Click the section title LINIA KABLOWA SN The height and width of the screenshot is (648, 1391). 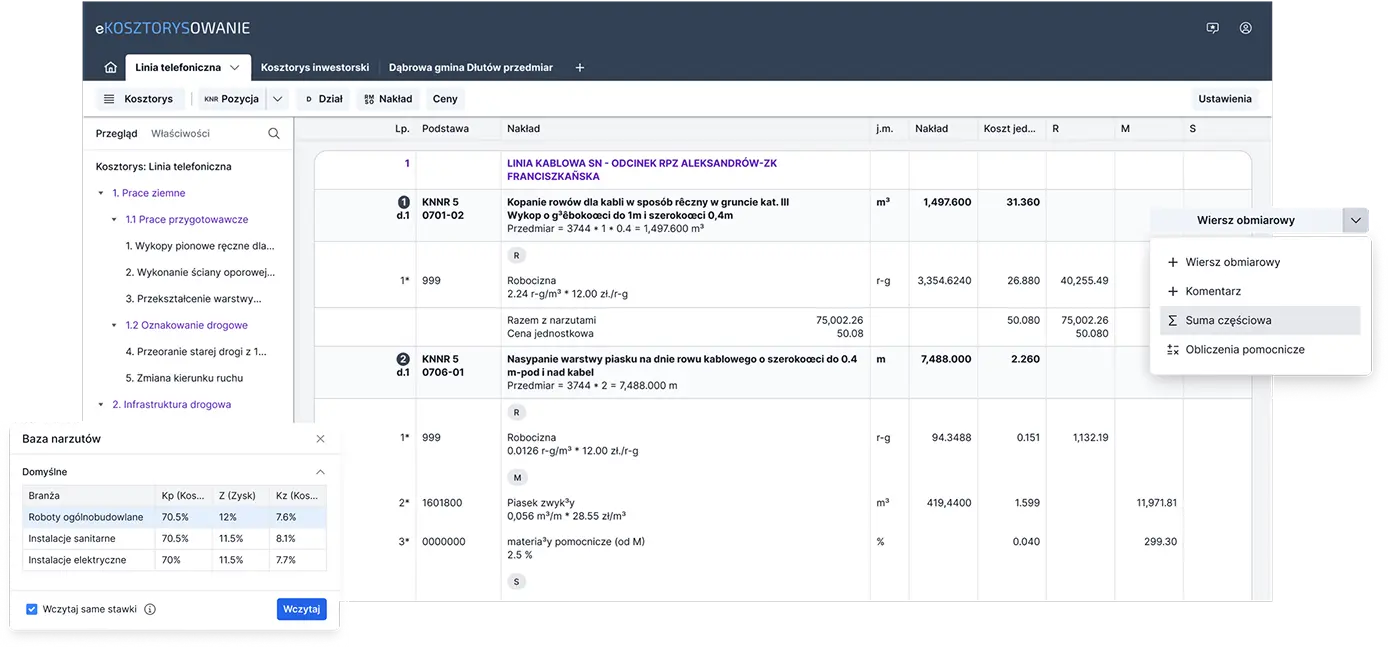tap(642, 170)
